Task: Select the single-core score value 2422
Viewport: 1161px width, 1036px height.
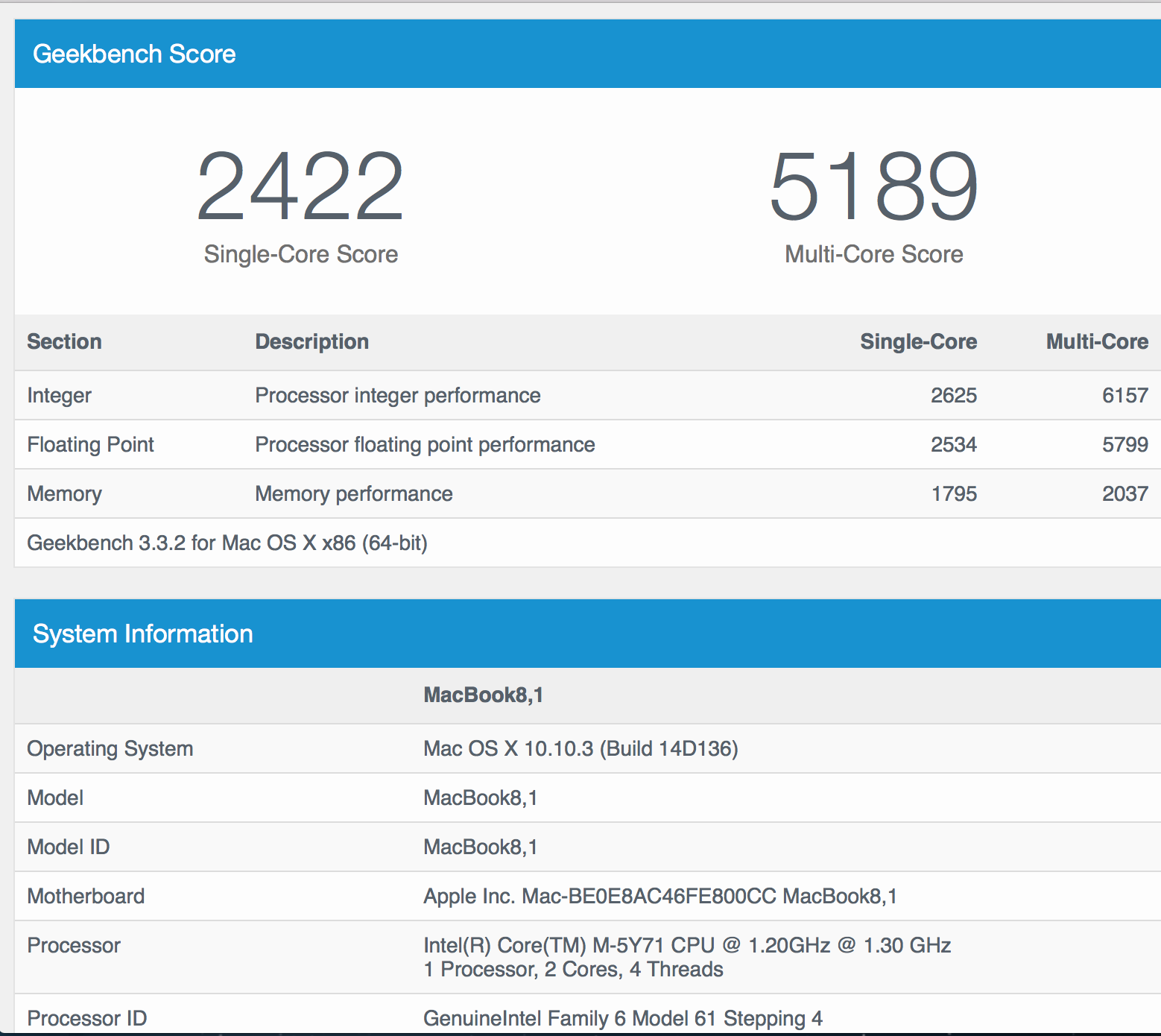Action: coord(300,186)
